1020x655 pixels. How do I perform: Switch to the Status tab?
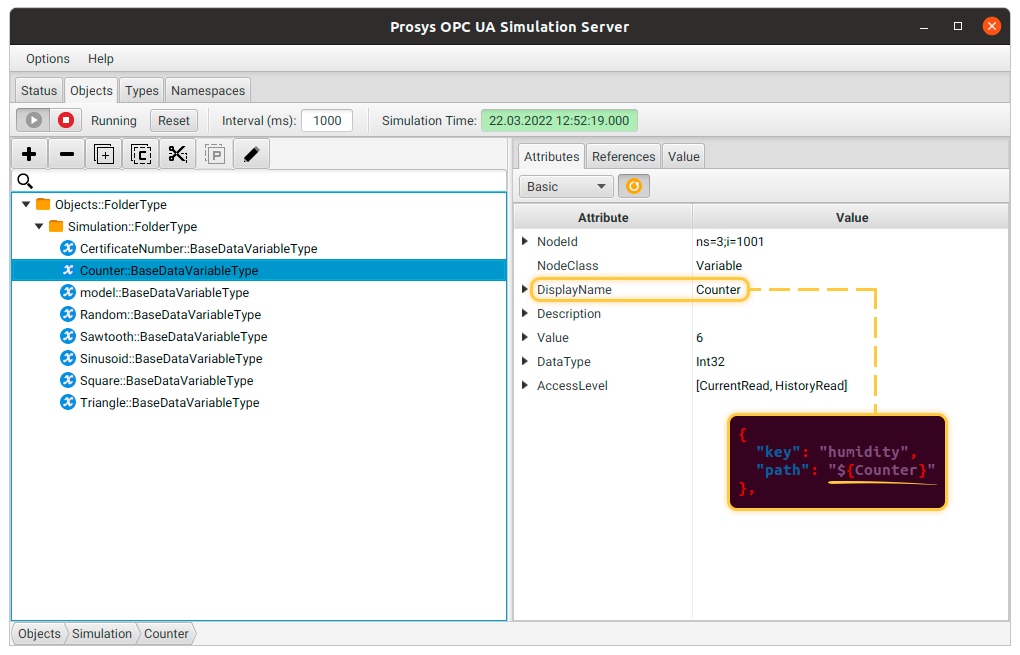pyautogui.click(x=39, y=90)
